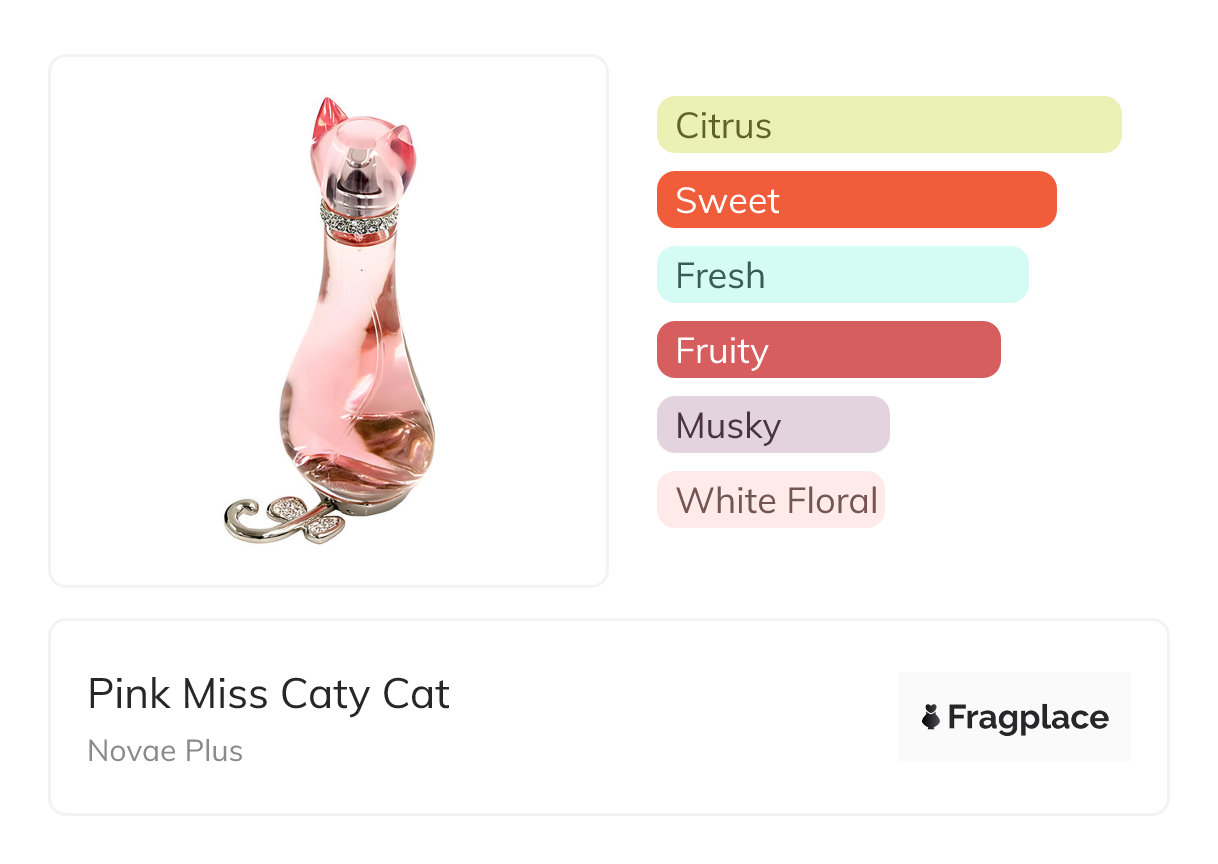
Task: Click the left pink cat ear on the cap
Action: (325, 120)
